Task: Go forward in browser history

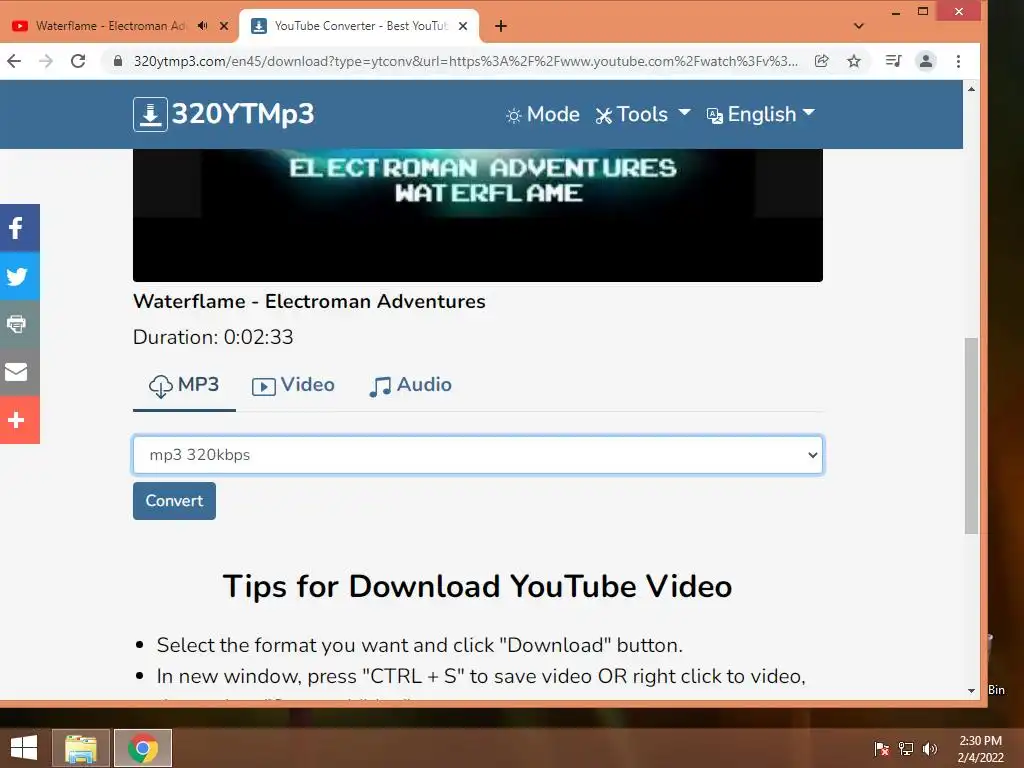Action: (46, 61)
